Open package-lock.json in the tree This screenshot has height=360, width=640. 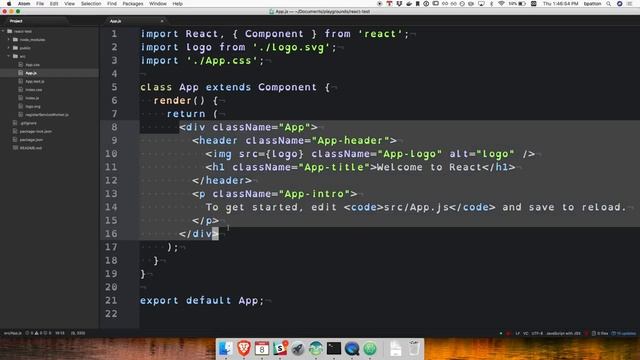click(36, 131)
